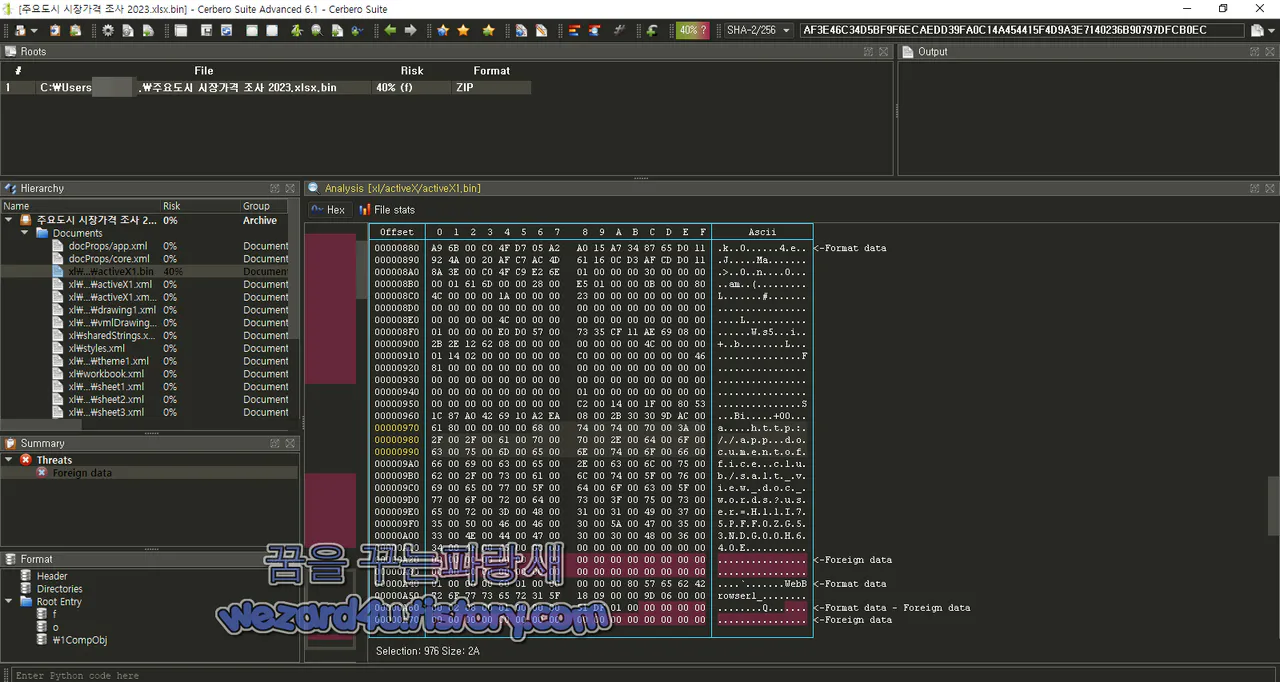Open the File stats view
The image size is (1280, 682).
coord(386,210)
